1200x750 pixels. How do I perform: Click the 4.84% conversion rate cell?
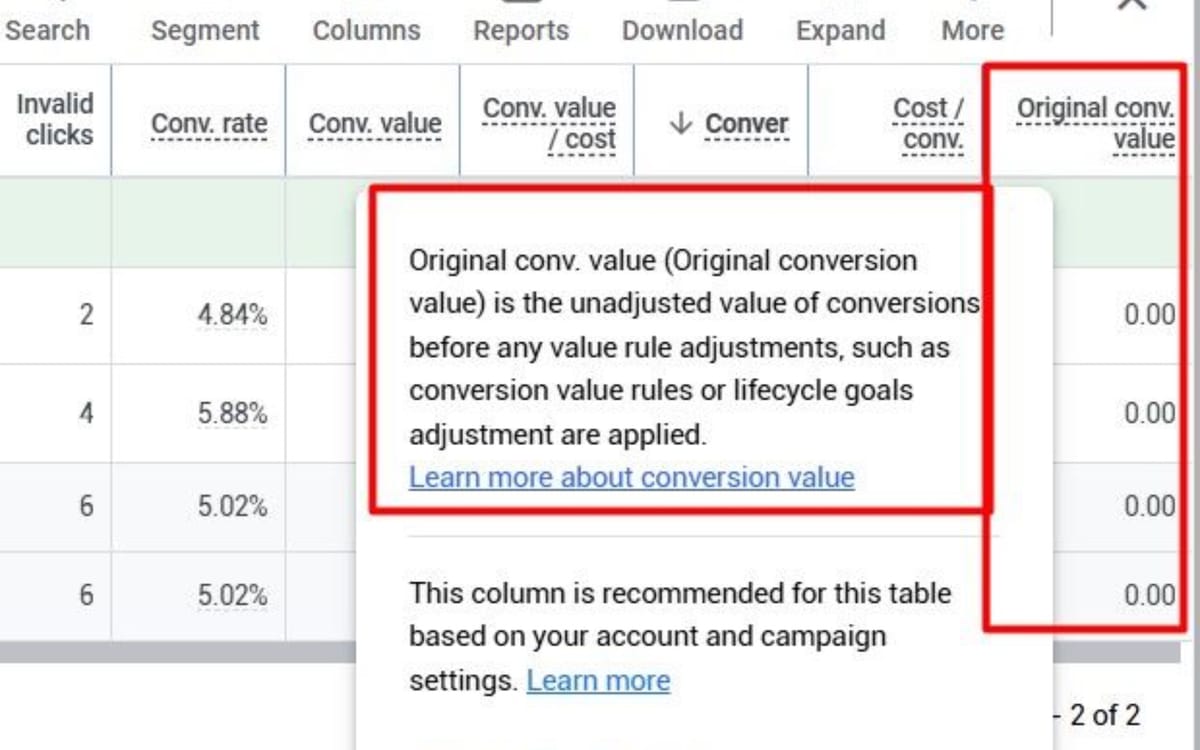pos(232,313)
